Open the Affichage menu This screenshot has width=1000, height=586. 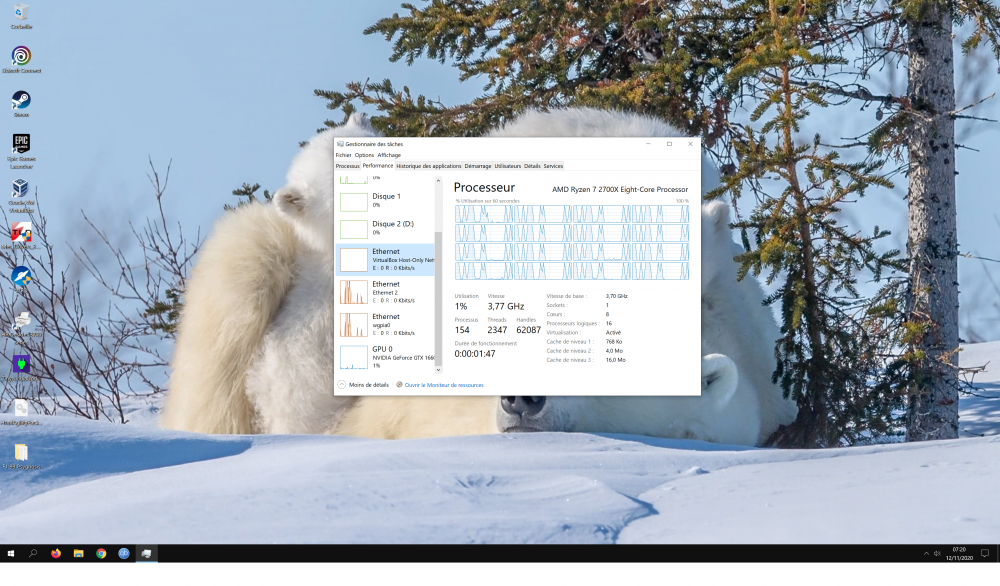click(x=389, y=155)
